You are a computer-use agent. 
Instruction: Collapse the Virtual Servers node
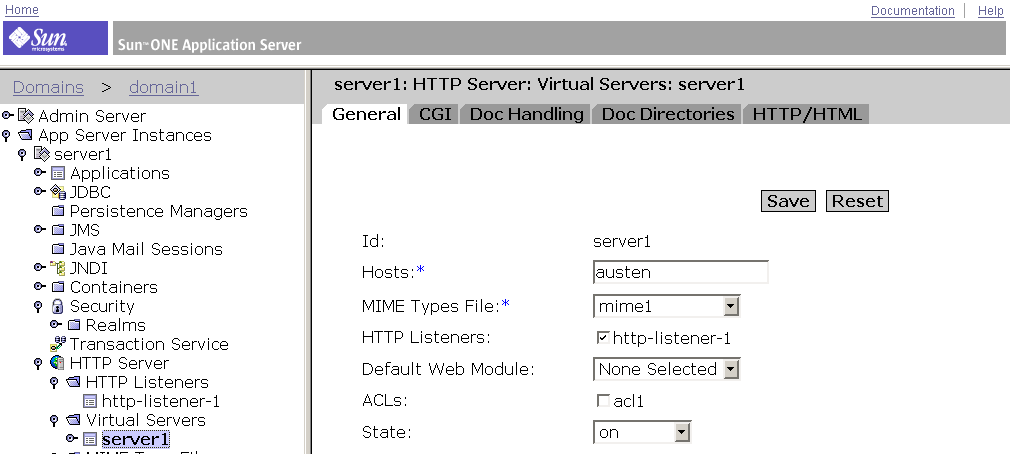pos(55,421)
